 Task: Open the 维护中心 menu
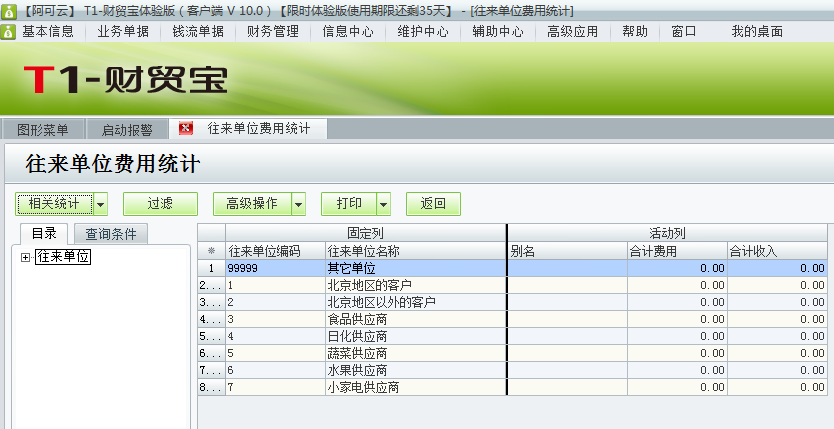click(423, 32)
